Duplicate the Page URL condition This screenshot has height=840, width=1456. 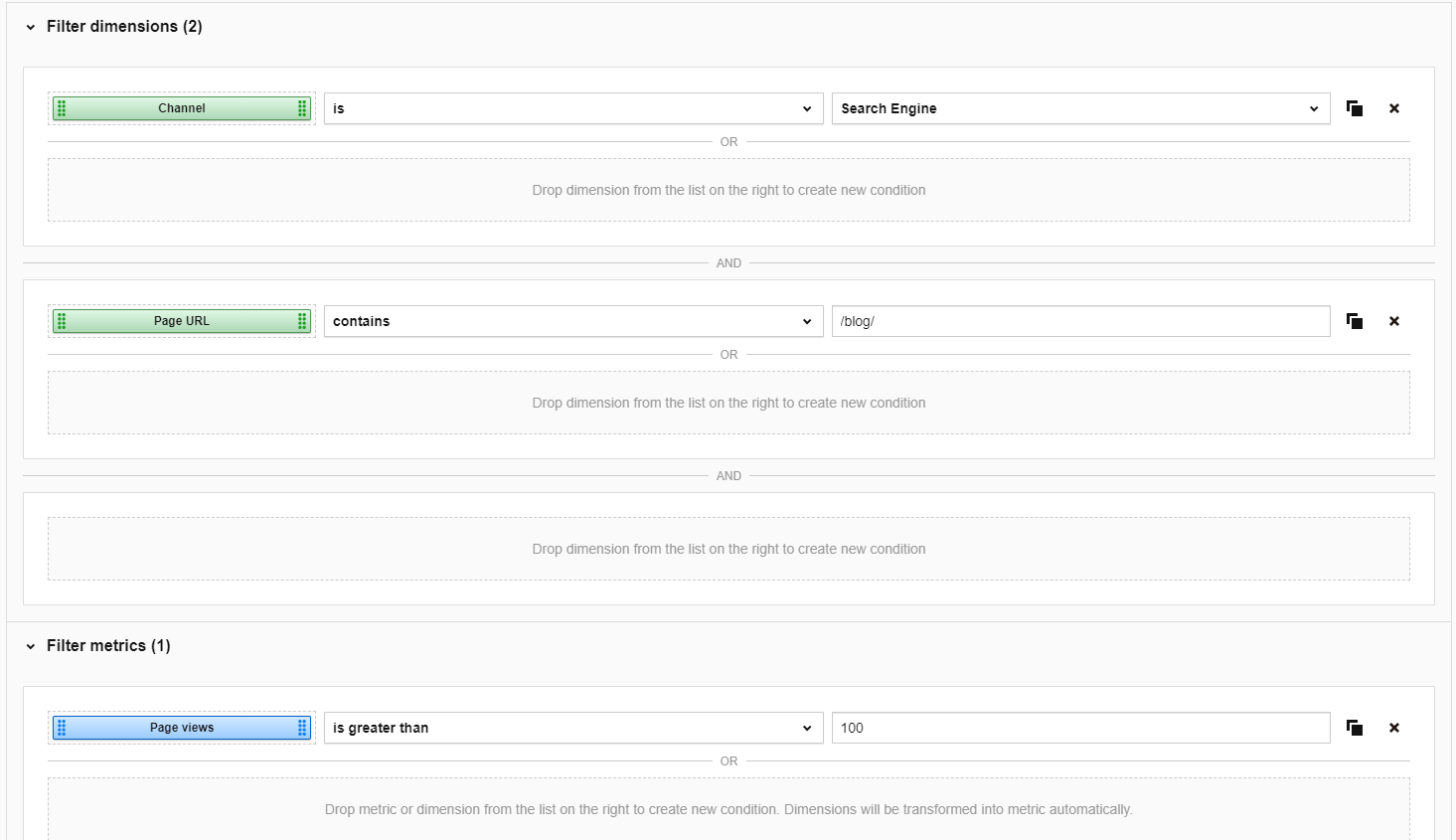click(x=1354, y=321)
